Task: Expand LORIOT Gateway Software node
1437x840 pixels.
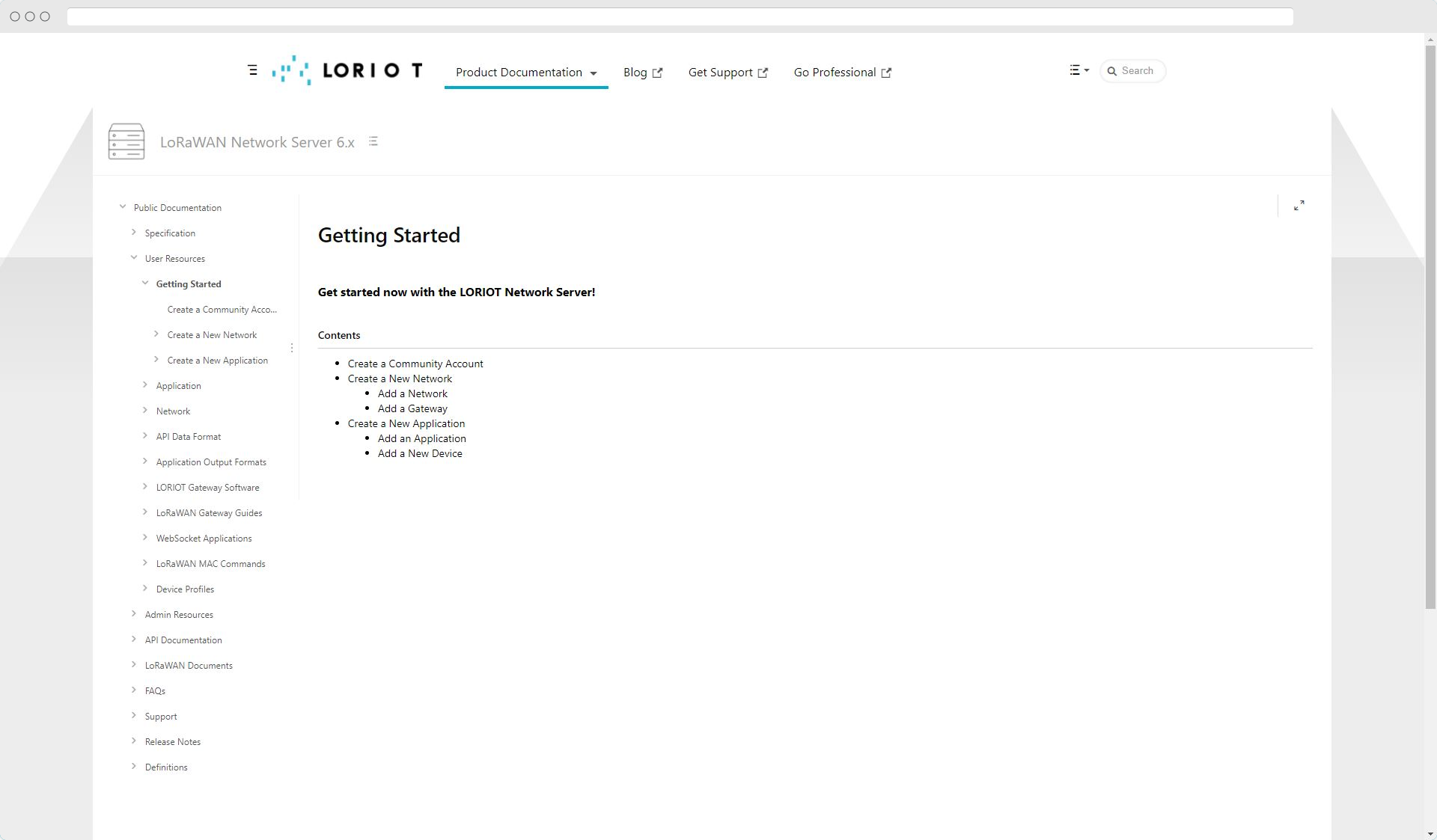Action: [145, 487]
